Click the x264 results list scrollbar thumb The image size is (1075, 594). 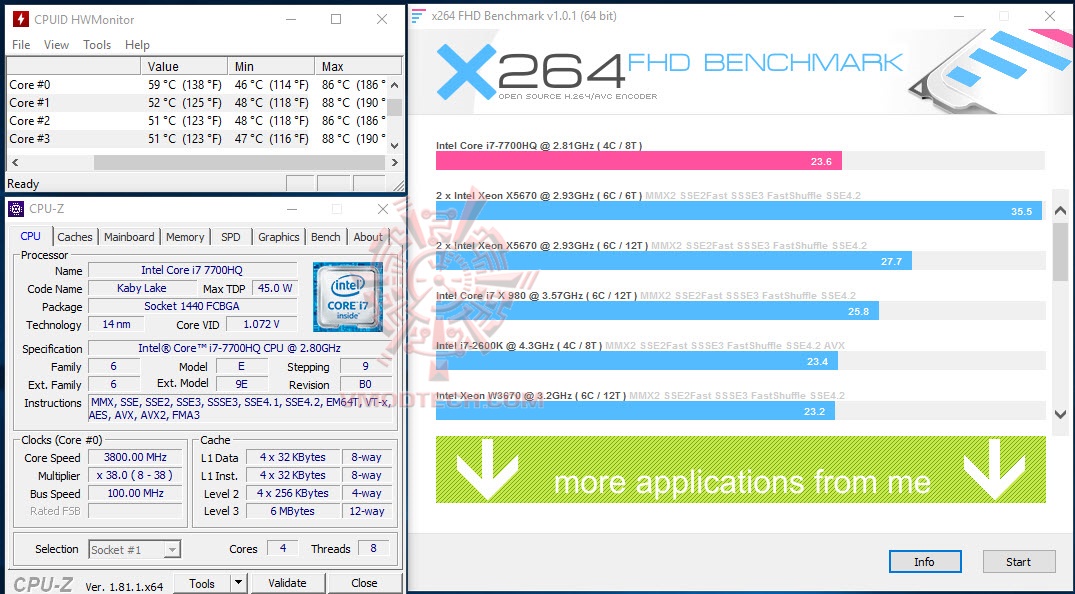tap(1060, 251)
